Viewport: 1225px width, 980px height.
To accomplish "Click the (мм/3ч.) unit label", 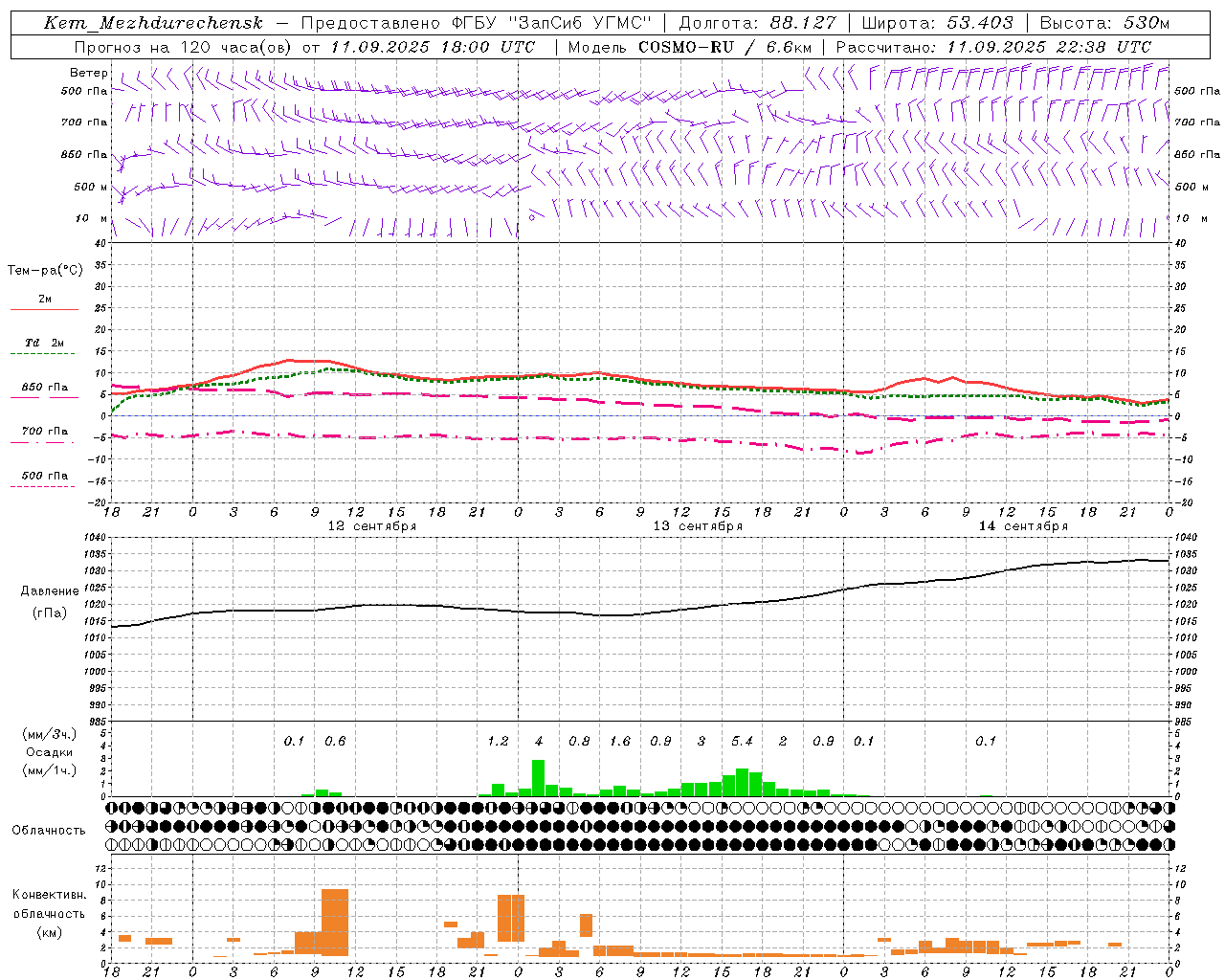I will click(x=49, y=734).
